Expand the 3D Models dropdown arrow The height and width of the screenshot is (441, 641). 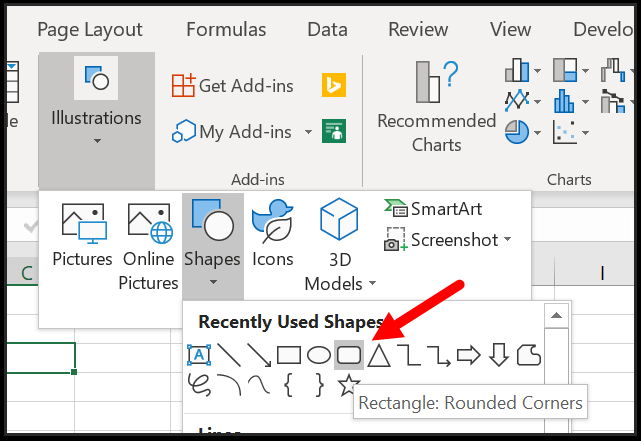click(x=372, y=283)
